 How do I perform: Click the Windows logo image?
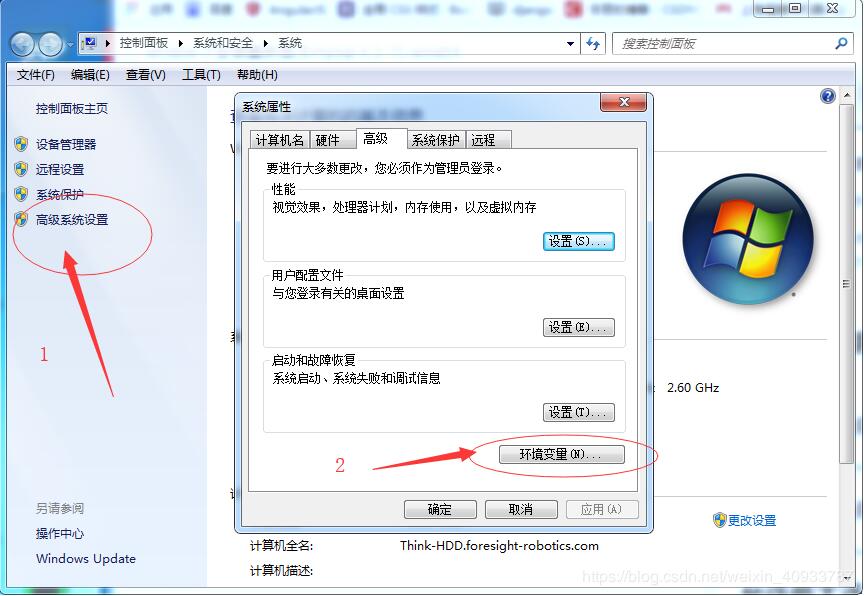pos(748,240)
